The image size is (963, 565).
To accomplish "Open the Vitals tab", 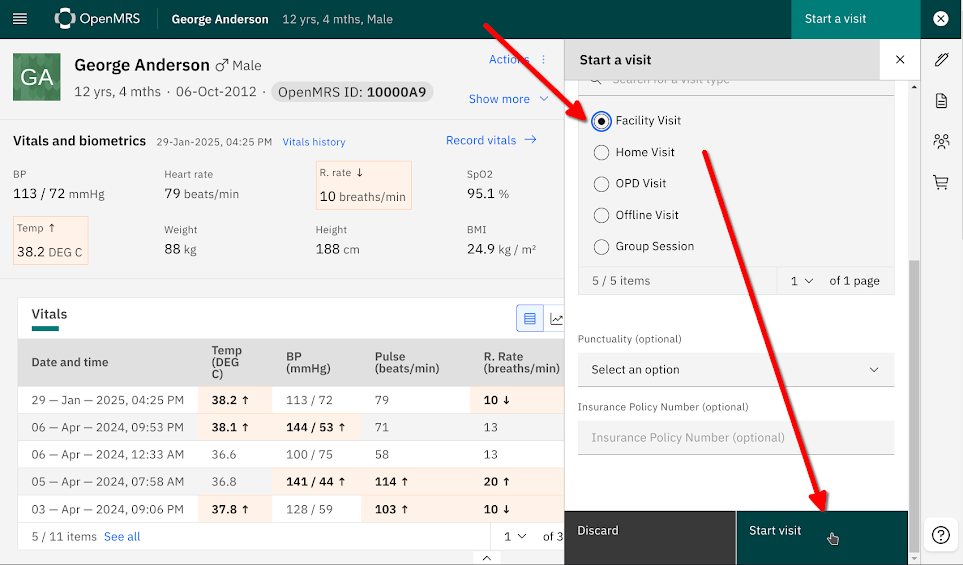I will point(49,314).
